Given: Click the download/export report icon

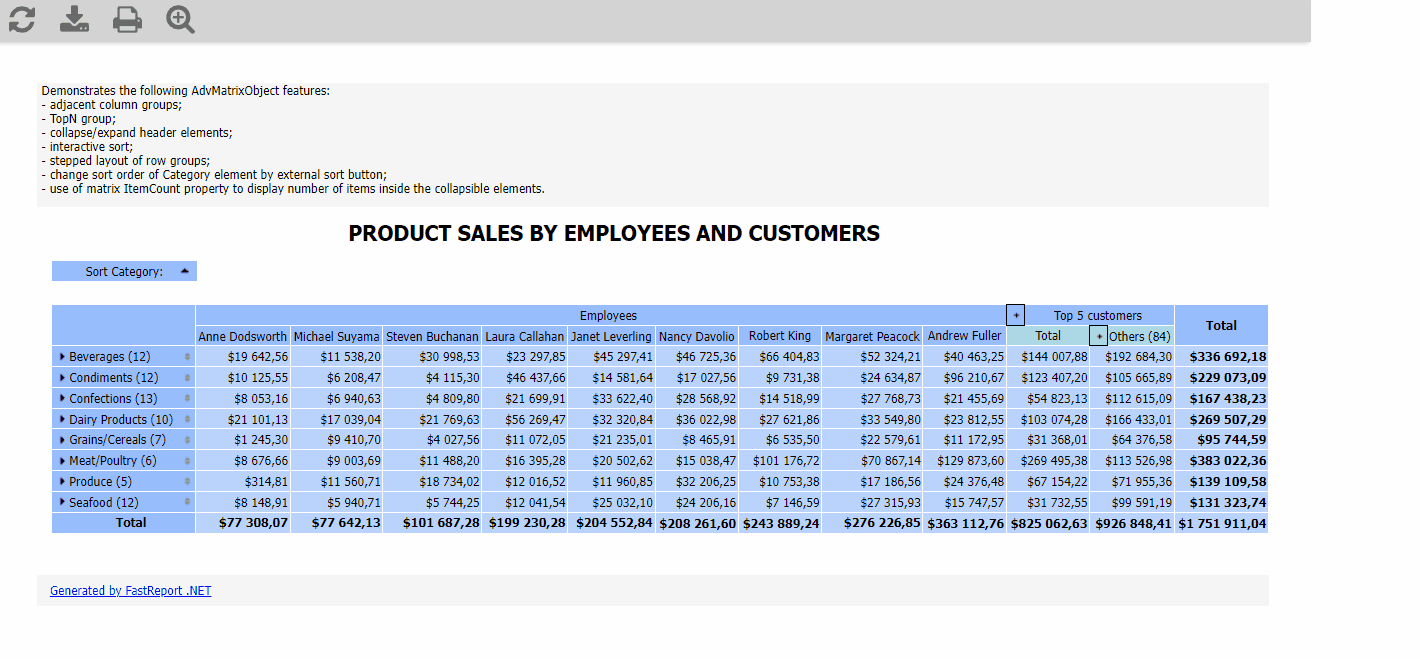Looking at the screenshot, I should (74, 19).
